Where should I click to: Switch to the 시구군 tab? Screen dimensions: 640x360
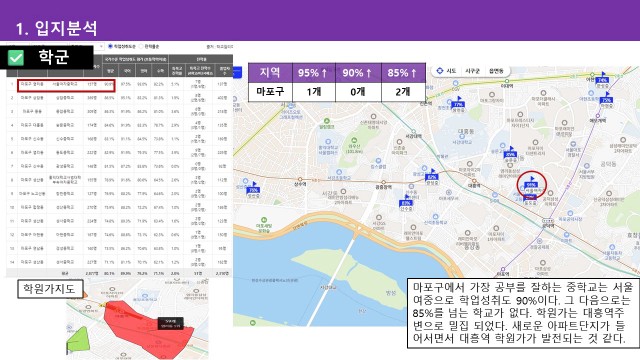click(472, 71)
